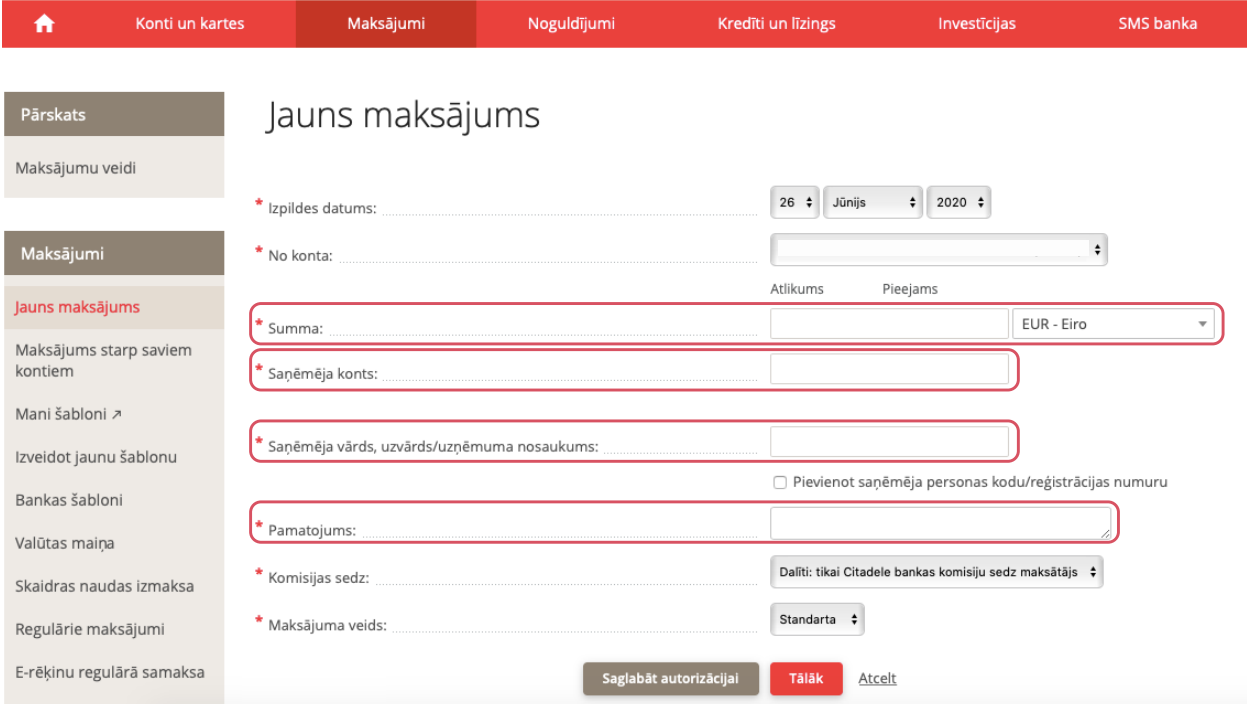Open the No konta account dropdown
This screenshot has height=704, width=1247.
tap(939, 250)
